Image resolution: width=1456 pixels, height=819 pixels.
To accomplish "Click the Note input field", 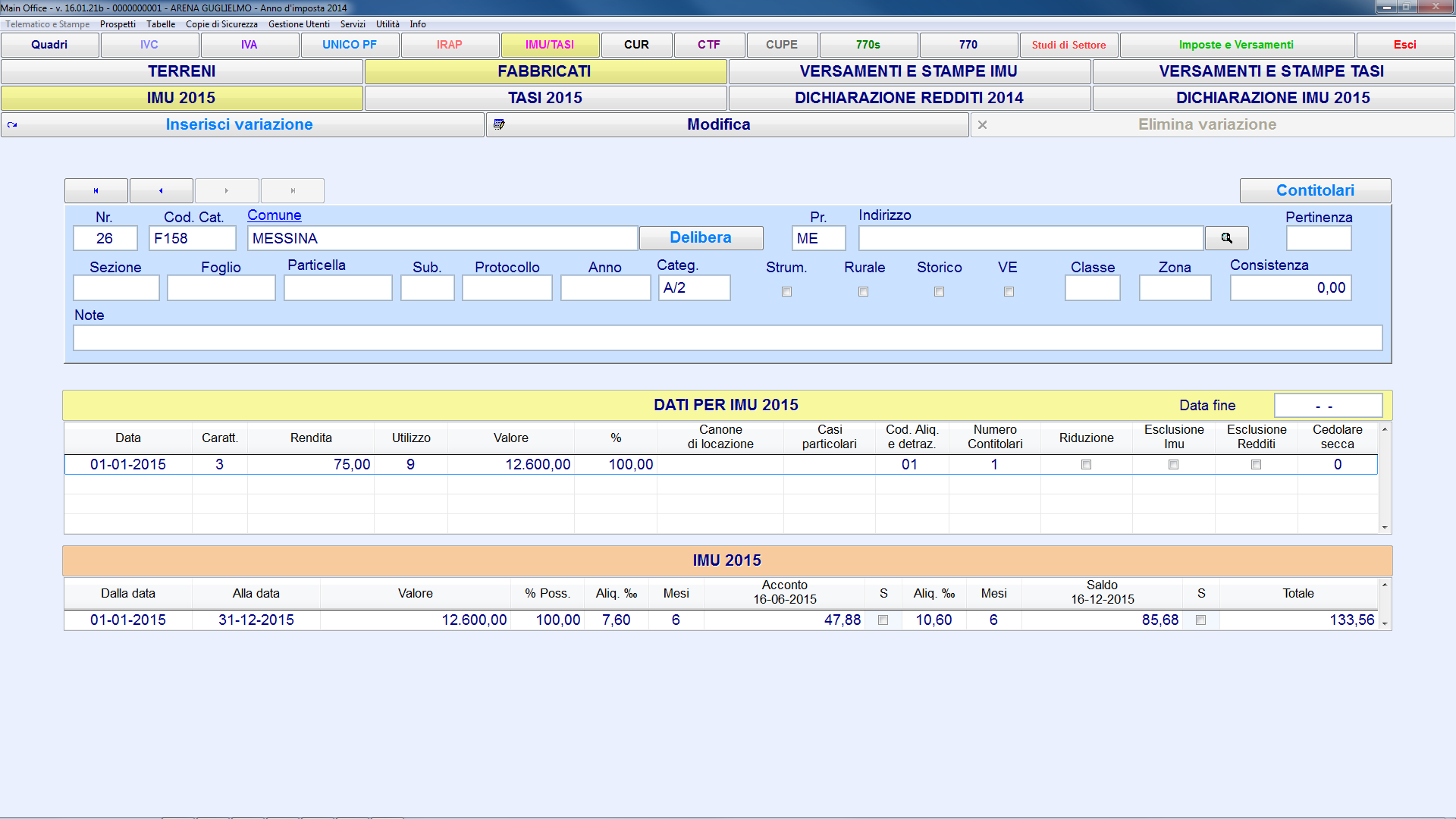I will (x=727, y=337).
